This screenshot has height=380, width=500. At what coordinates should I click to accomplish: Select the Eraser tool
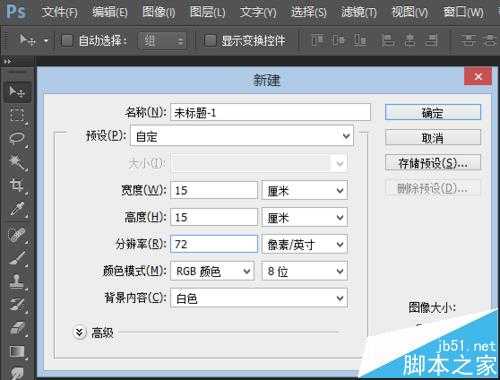17,328
